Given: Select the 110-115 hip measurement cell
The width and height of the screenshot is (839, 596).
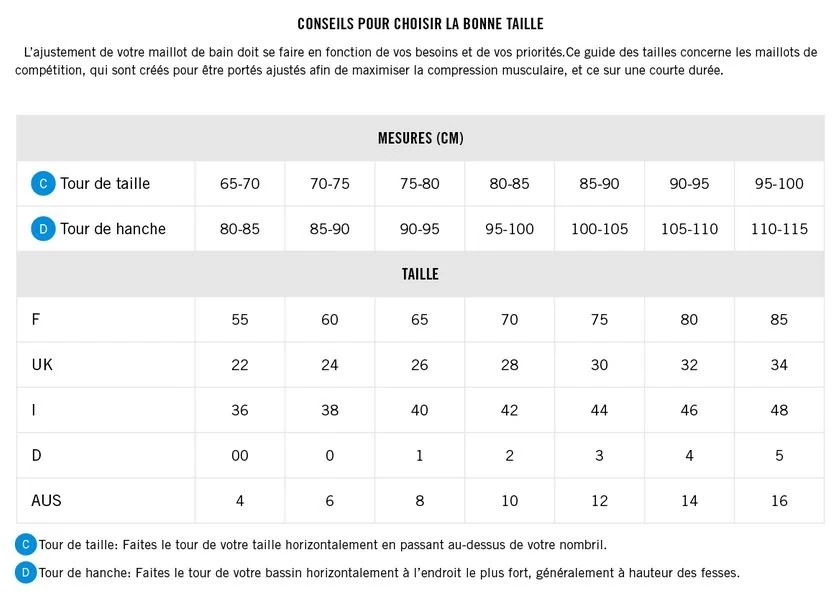Looking at the screenshot, I should (x=779, y=229).
